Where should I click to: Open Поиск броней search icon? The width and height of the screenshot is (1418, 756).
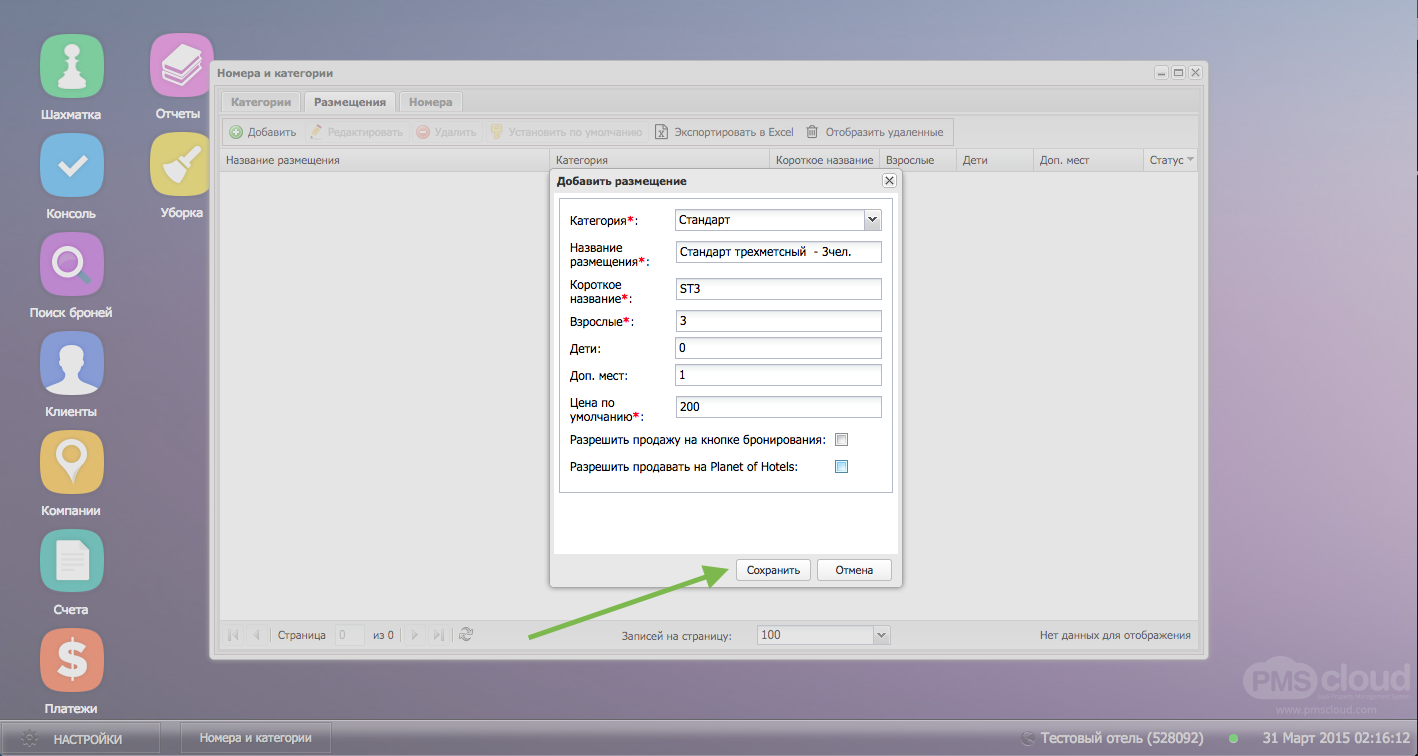point(71,265)
